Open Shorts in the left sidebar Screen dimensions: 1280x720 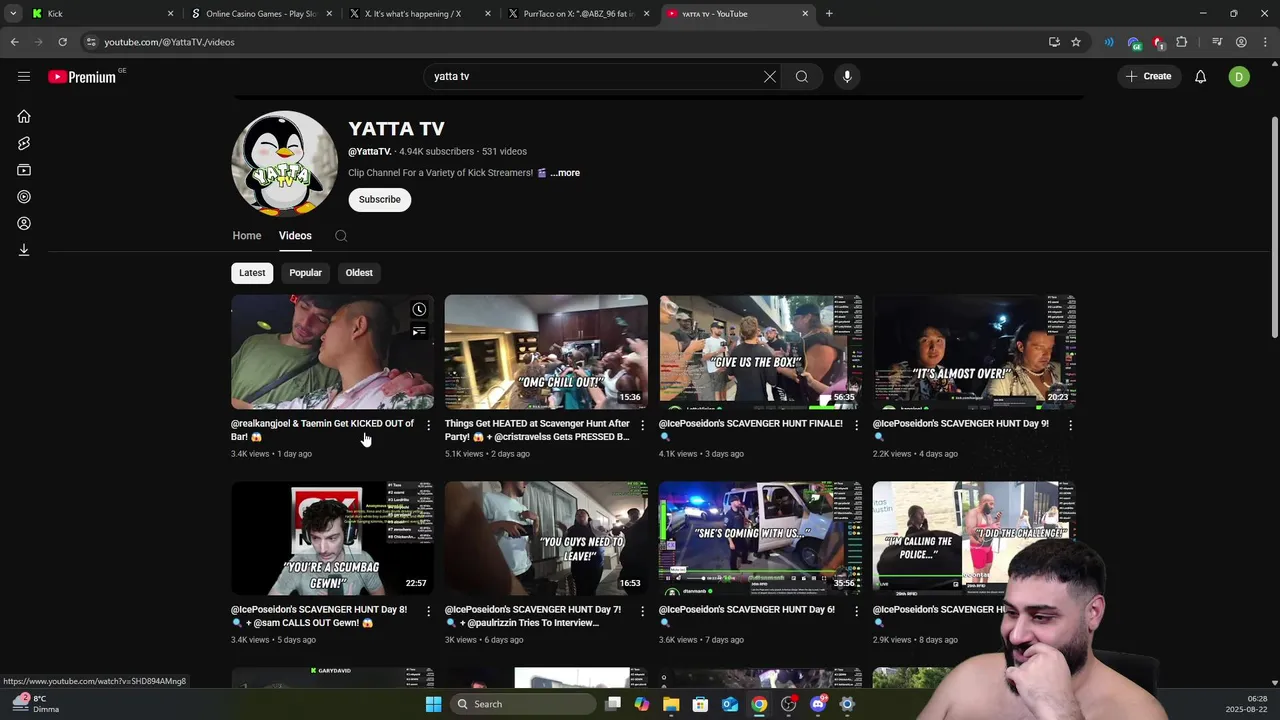(24, 144)
